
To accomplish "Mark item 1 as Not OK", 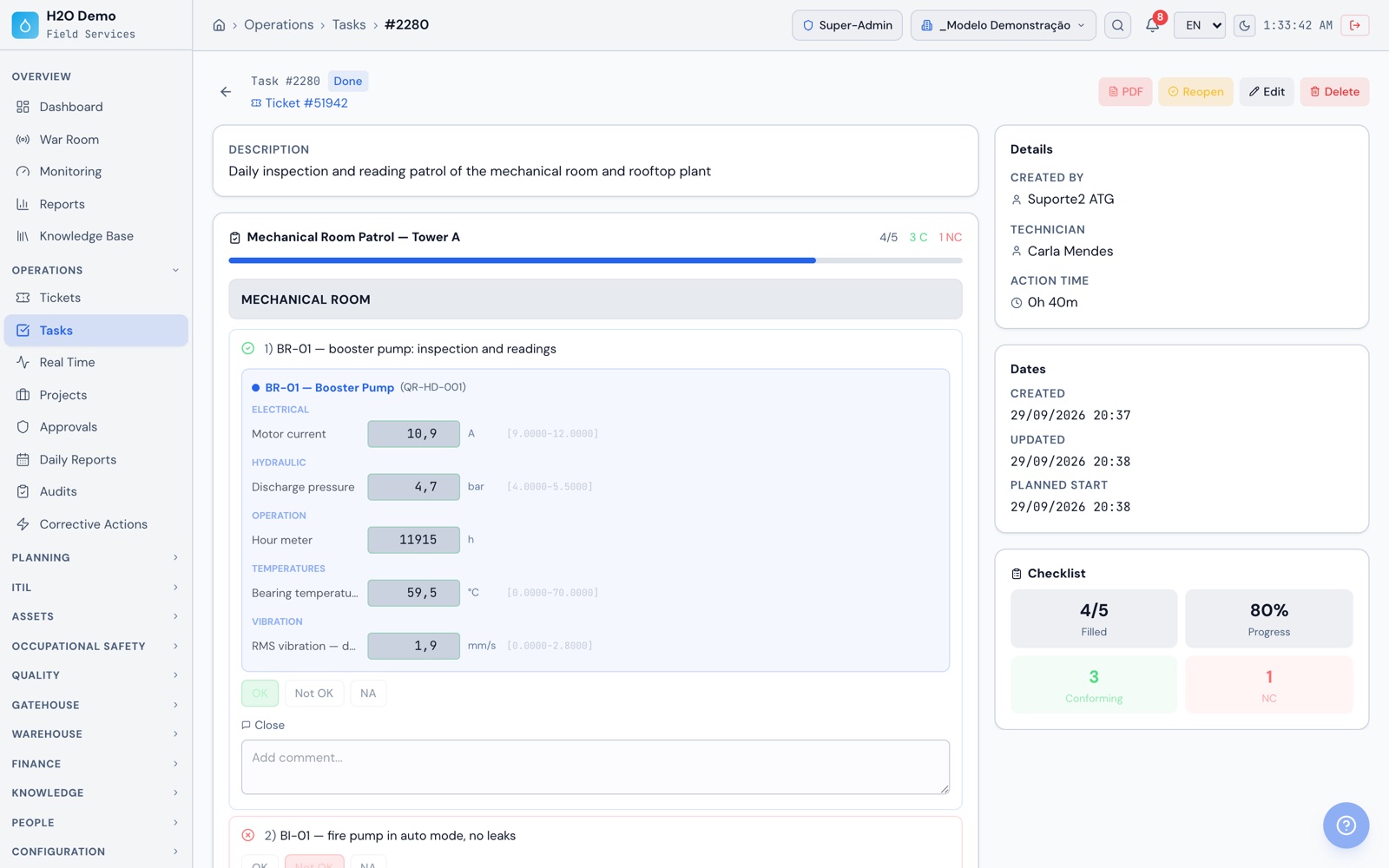I will tap(313, 693).
